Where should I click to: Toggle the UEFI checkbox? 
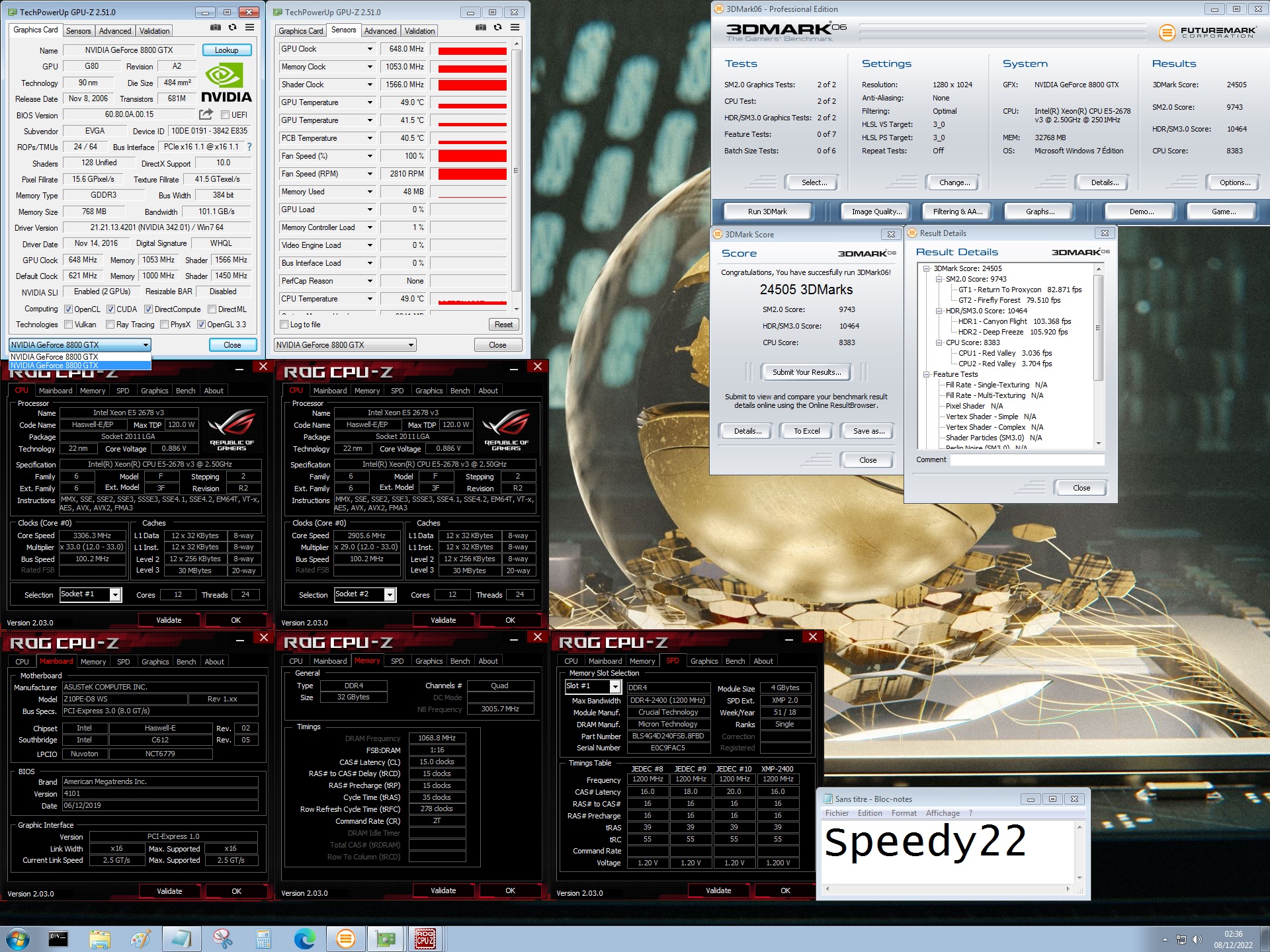coord(225,115)
